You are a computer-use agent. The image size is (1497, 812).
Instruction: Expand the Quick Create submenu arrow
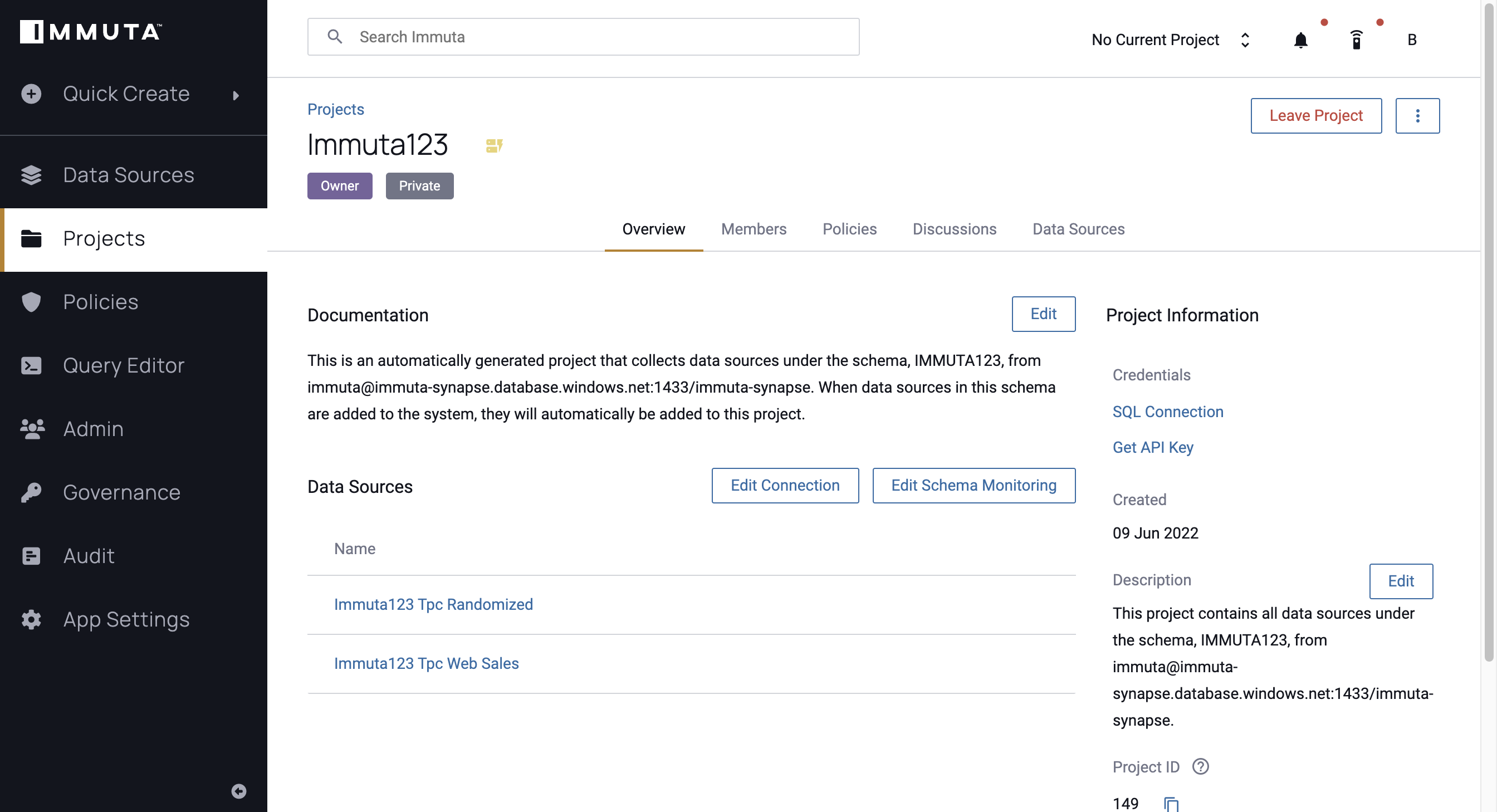click(x=236, y=95)
